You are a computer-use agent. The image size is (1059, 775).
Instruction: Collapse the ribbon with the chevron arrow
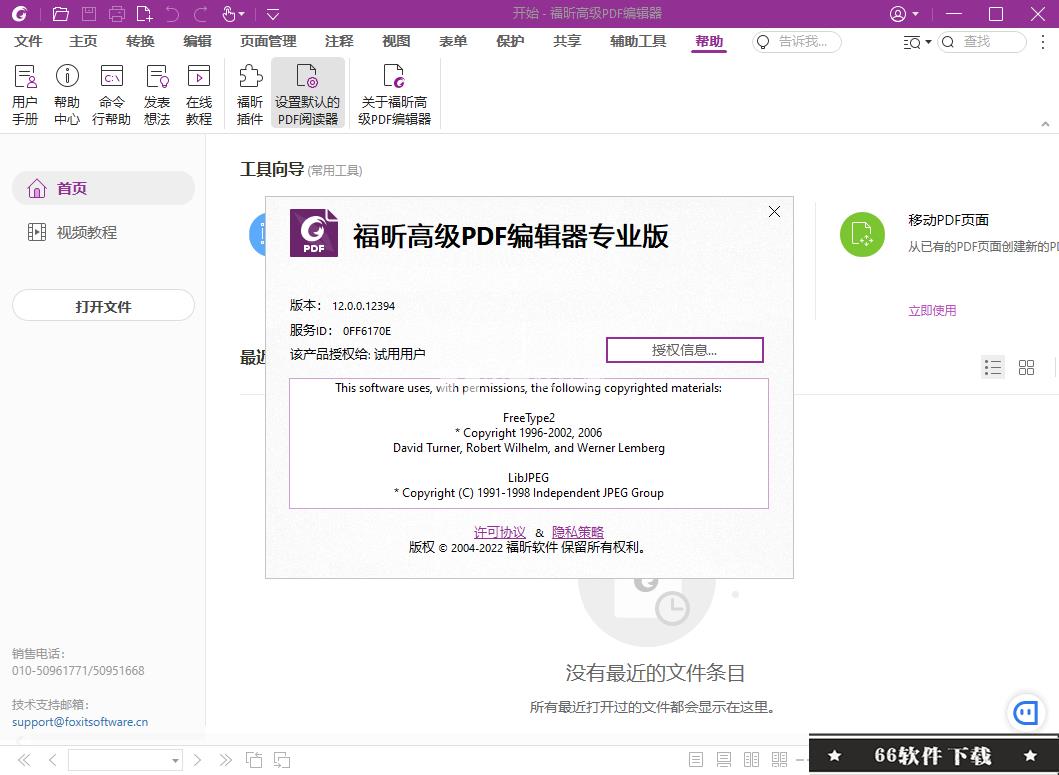1045,124
